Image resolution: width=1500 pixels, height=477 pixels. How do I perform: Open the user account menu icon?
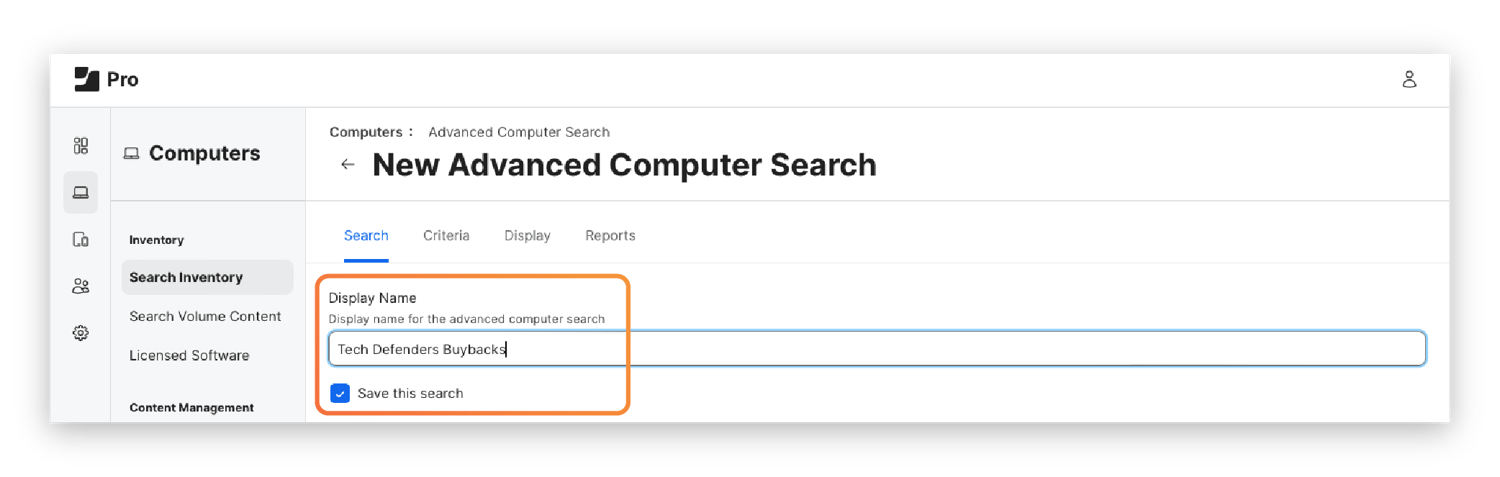coord(1409,79)
